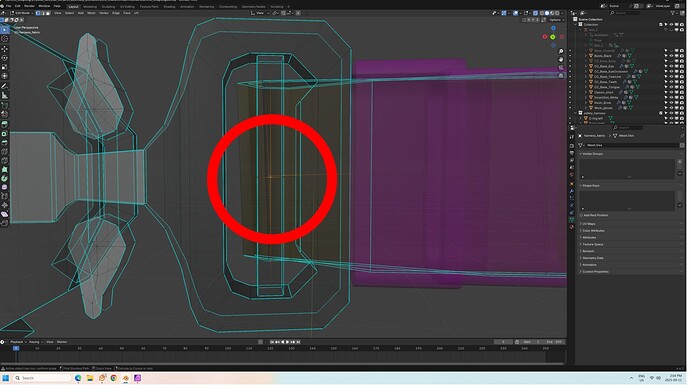Image resolution: width=690 pixels, height=388 pixels.
Task: Click the blue current frame marker
Action: coord(16,349)
